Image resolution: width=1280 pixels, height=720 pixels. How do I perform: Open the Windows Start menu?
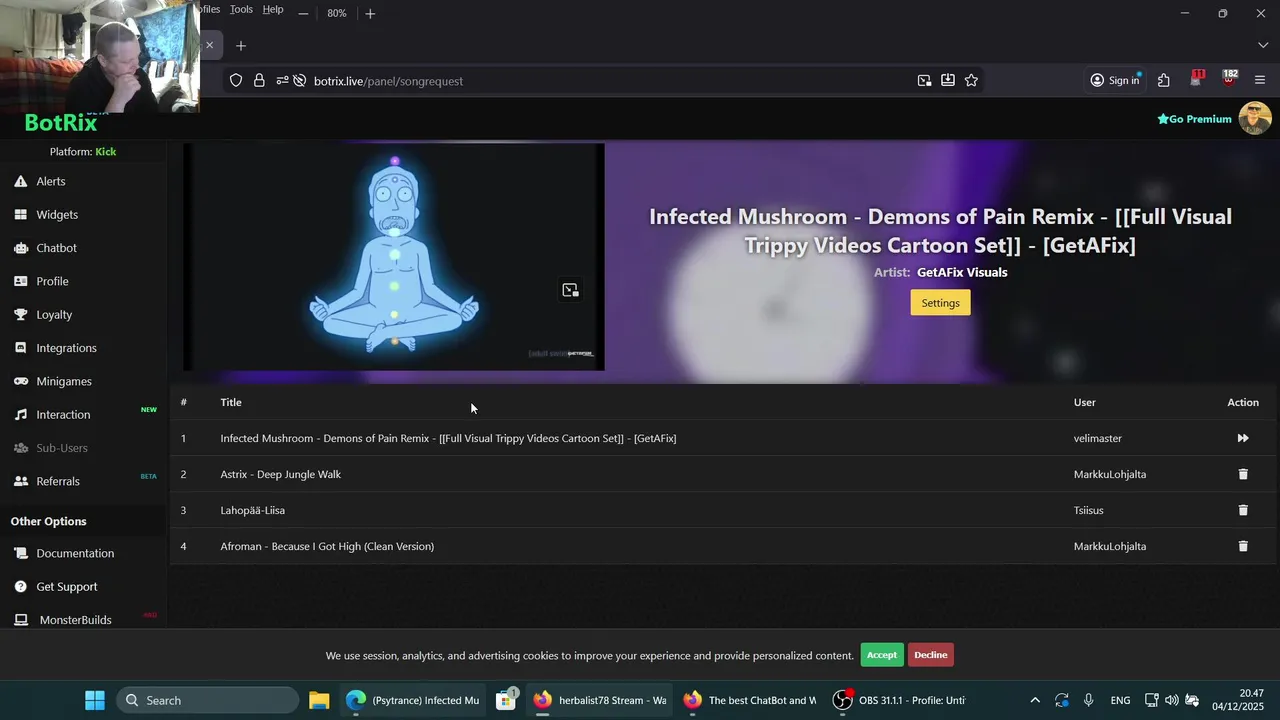tap(95, 700)
